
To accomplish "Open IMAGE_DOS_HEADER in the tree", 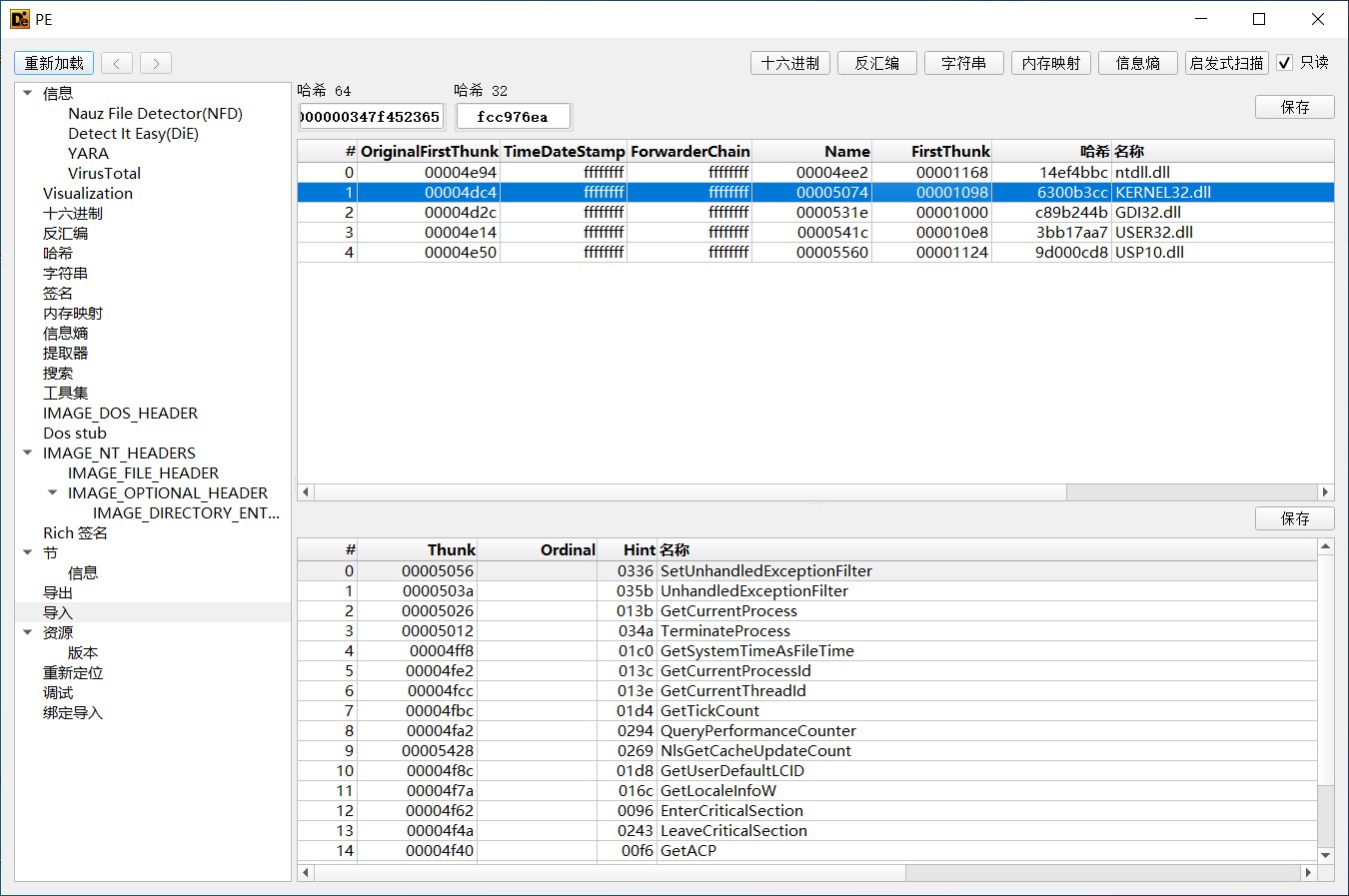I will coord(120,413).
